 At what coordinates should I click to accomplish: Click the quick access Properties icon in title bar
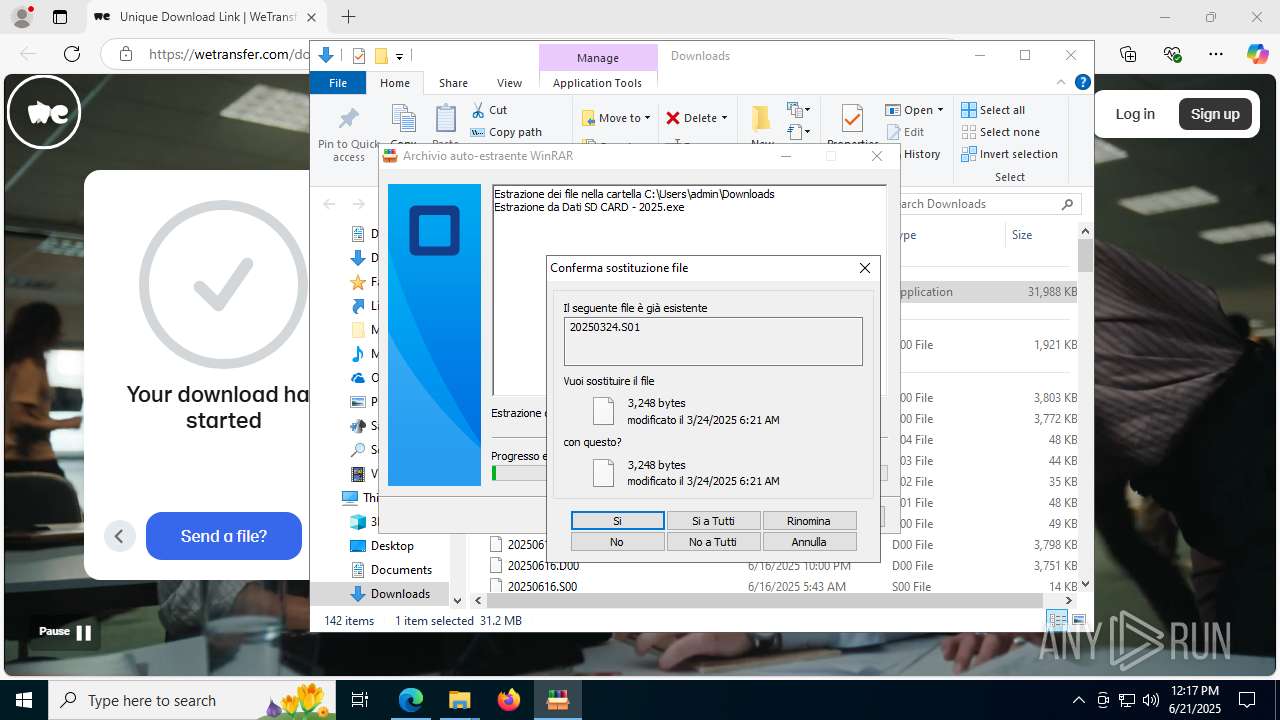359,56
